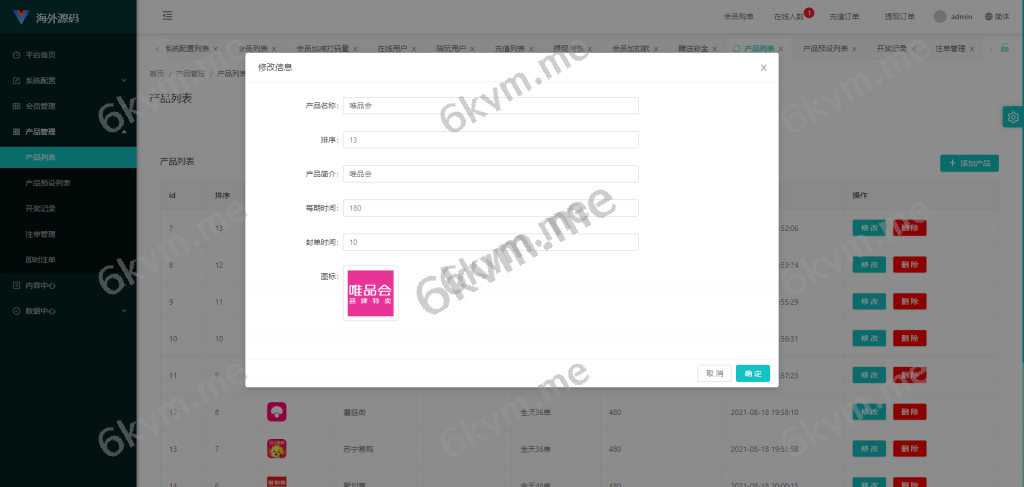Click the lock icon at tab bar end
Screen dimensions: 1024x487
point(1005,48)
